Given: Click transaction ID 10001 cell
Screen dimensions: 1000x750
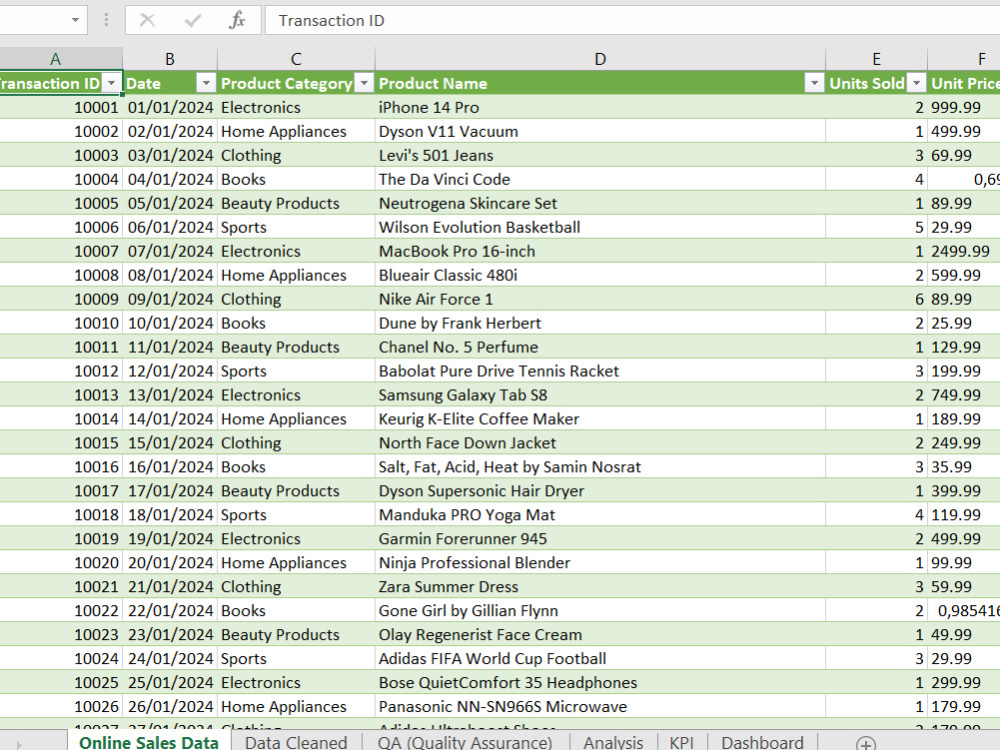Looking at the screenshot, I should click(61, 107).
